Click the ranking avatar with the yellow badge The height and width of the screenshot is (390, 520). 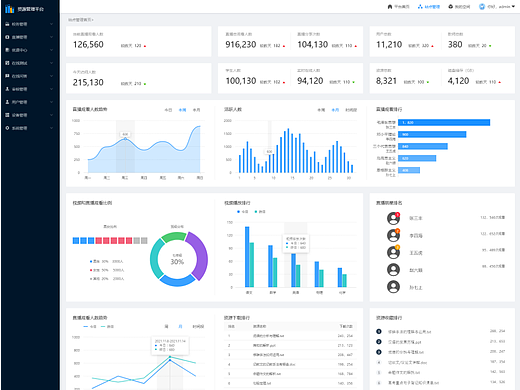click(393, 252)
